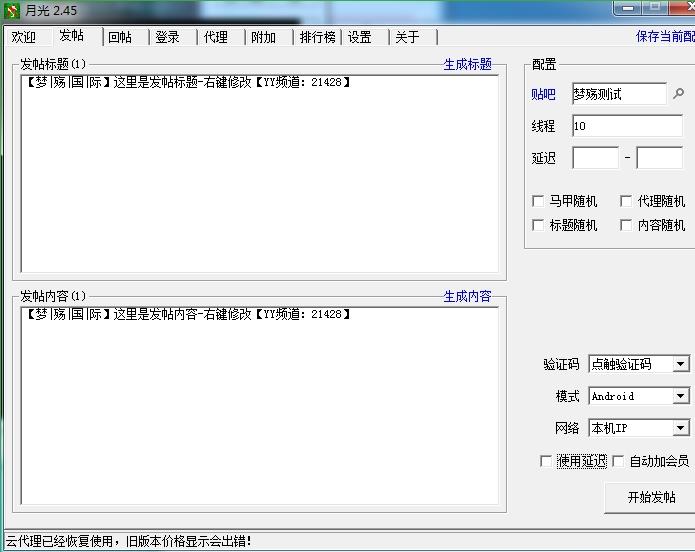The width and height of the screenshot is (695, 552).
Task: Enable the 内容随机 checkbox
Action: 626,225
